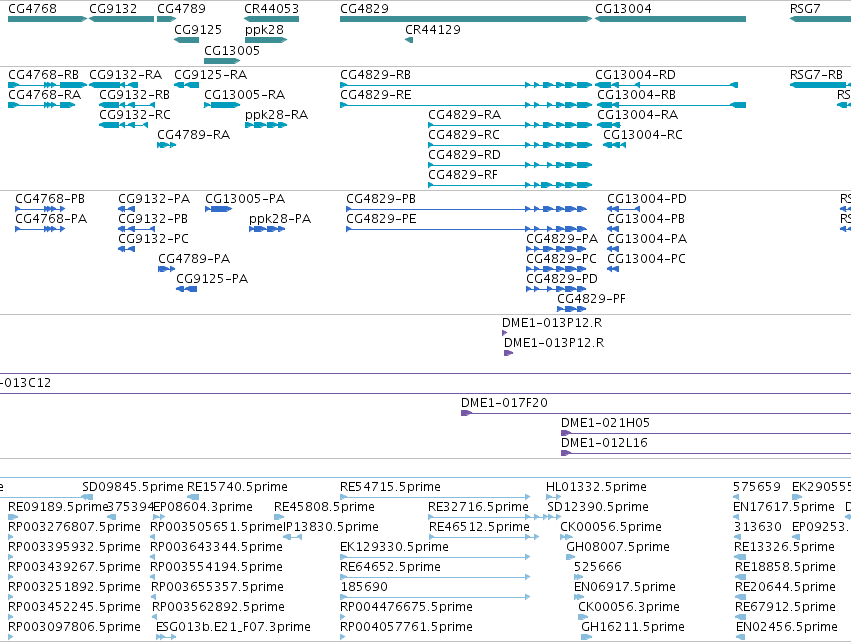Click protein CG4829-PA

coord(562,239)
